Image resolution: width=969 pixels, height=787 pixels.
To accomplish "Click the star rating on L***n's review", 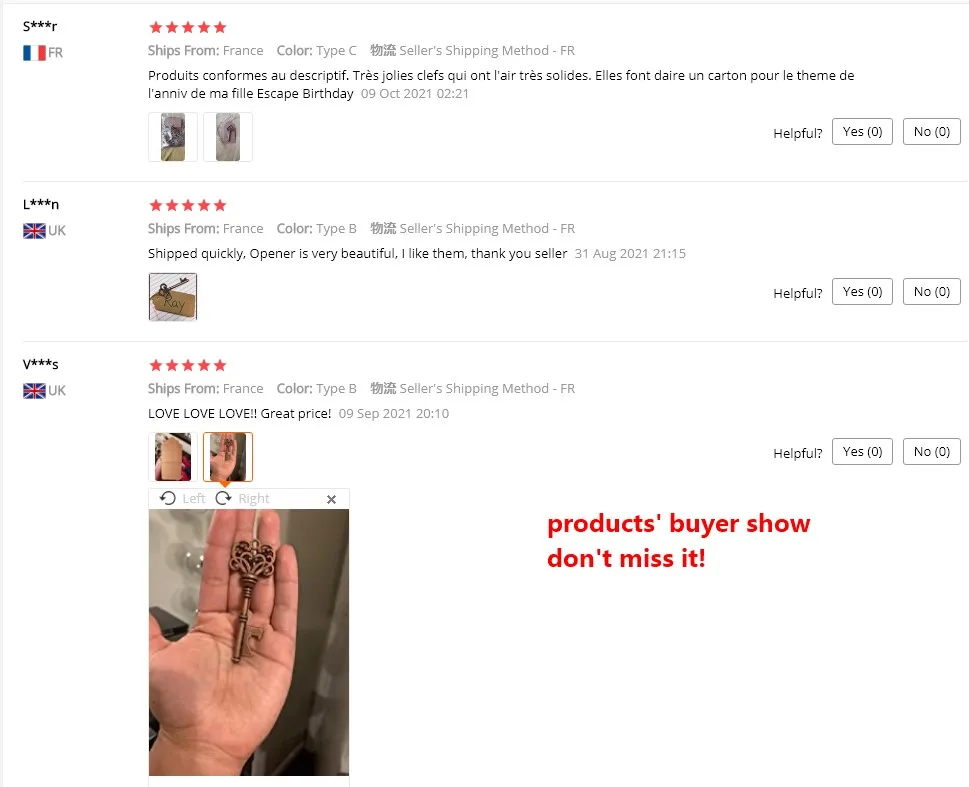I will pos(188,205).
